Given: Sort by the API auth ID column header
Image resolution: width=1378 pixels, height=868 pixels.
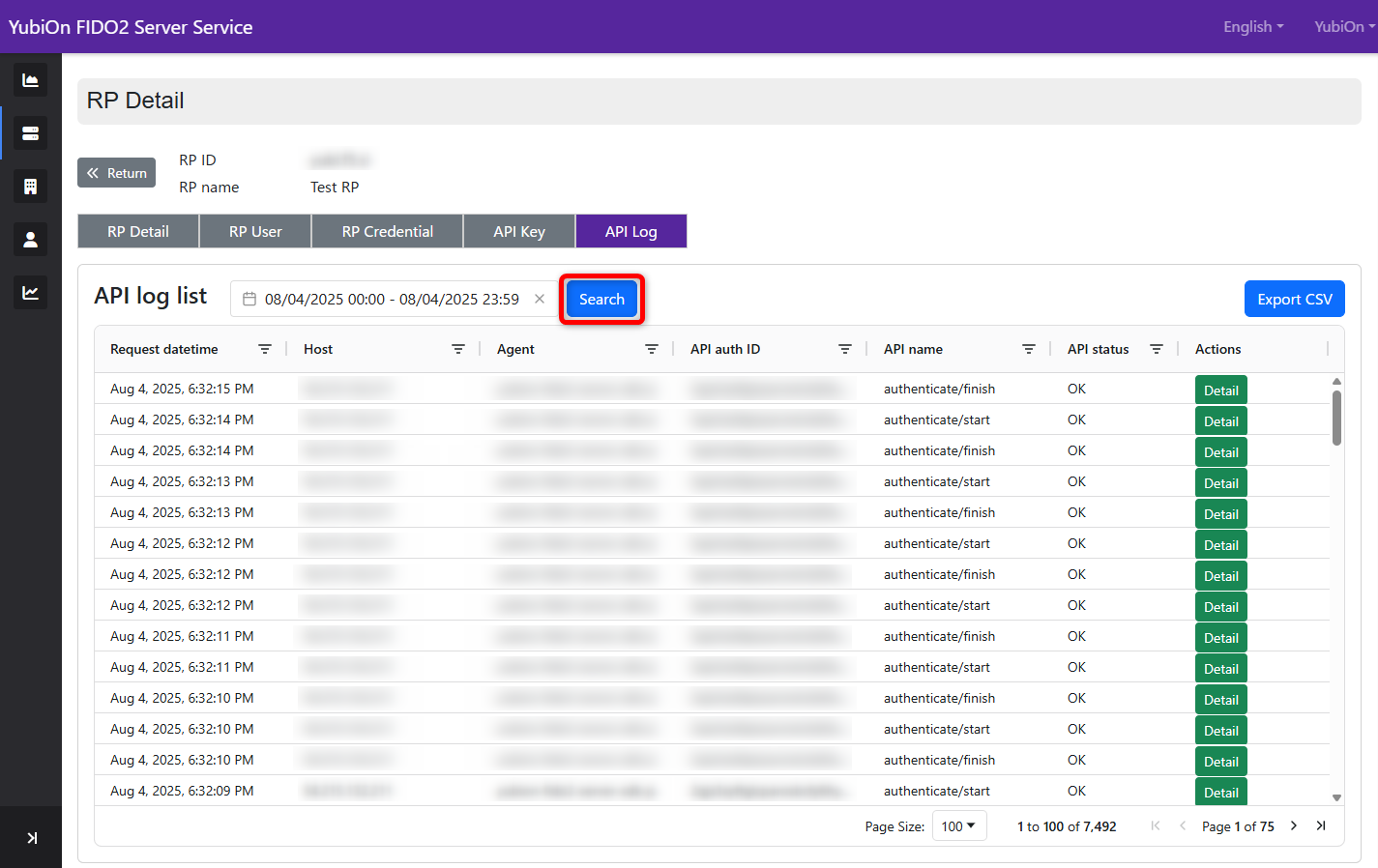Looking at the screenshot, I should [725, 349].
